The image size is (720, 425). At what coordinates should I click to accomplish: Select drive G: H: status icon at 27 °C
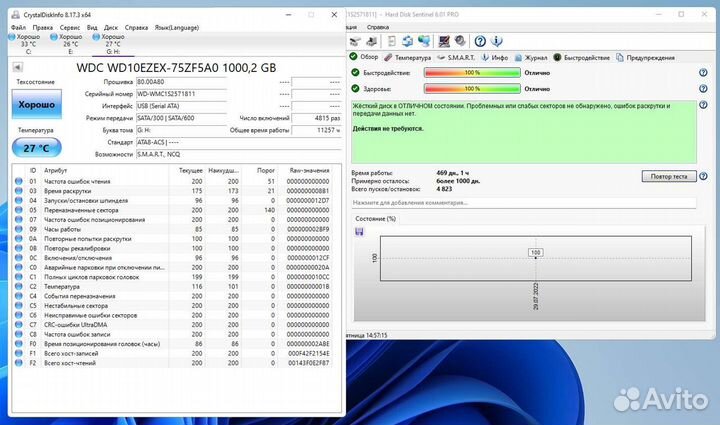96,37
